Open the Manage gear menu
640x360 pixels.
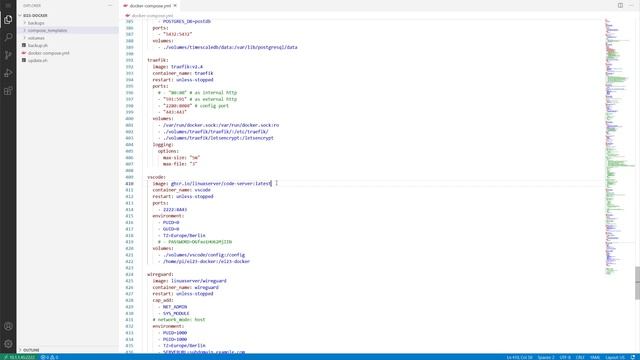pos(8,344)
